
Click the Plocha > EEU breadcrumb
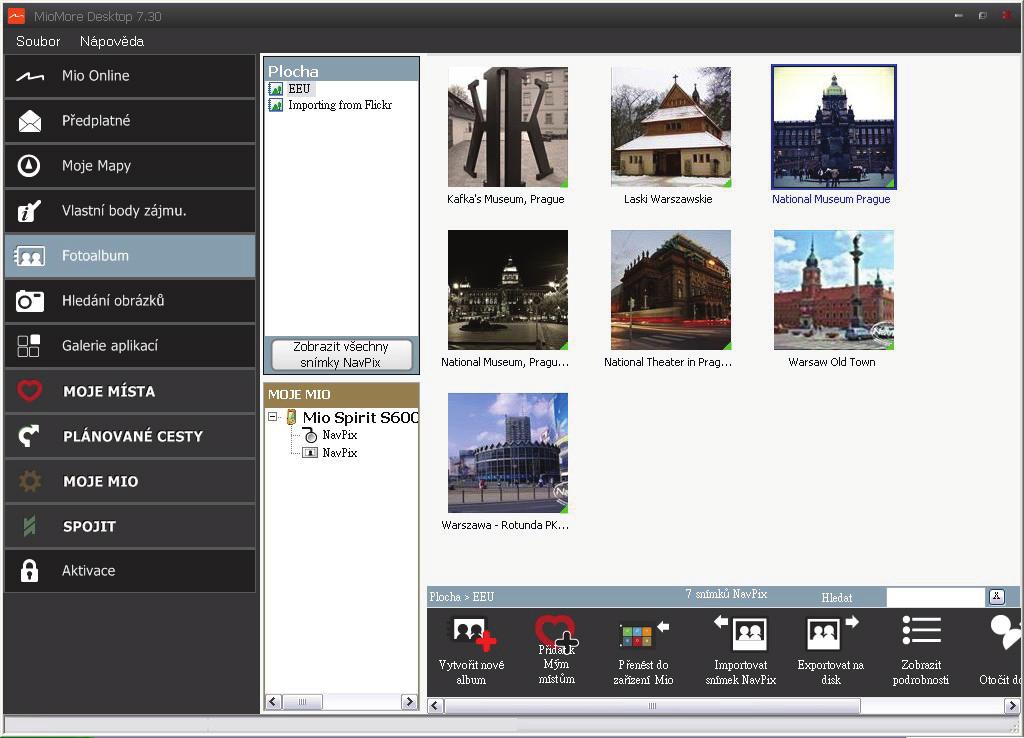(x=462, y=597)
